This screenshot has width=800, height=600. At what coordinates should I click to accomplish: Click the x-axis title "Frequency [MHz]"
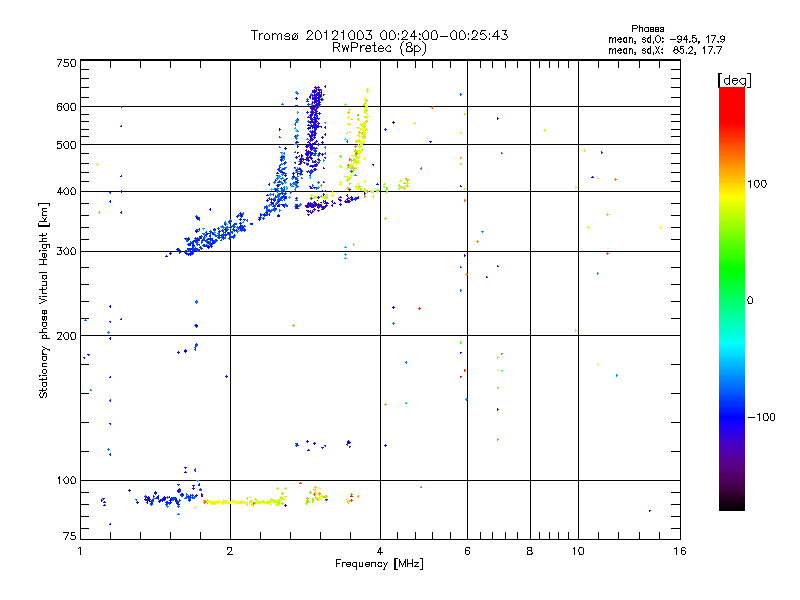pyautogui.click(x=379, y=564)
